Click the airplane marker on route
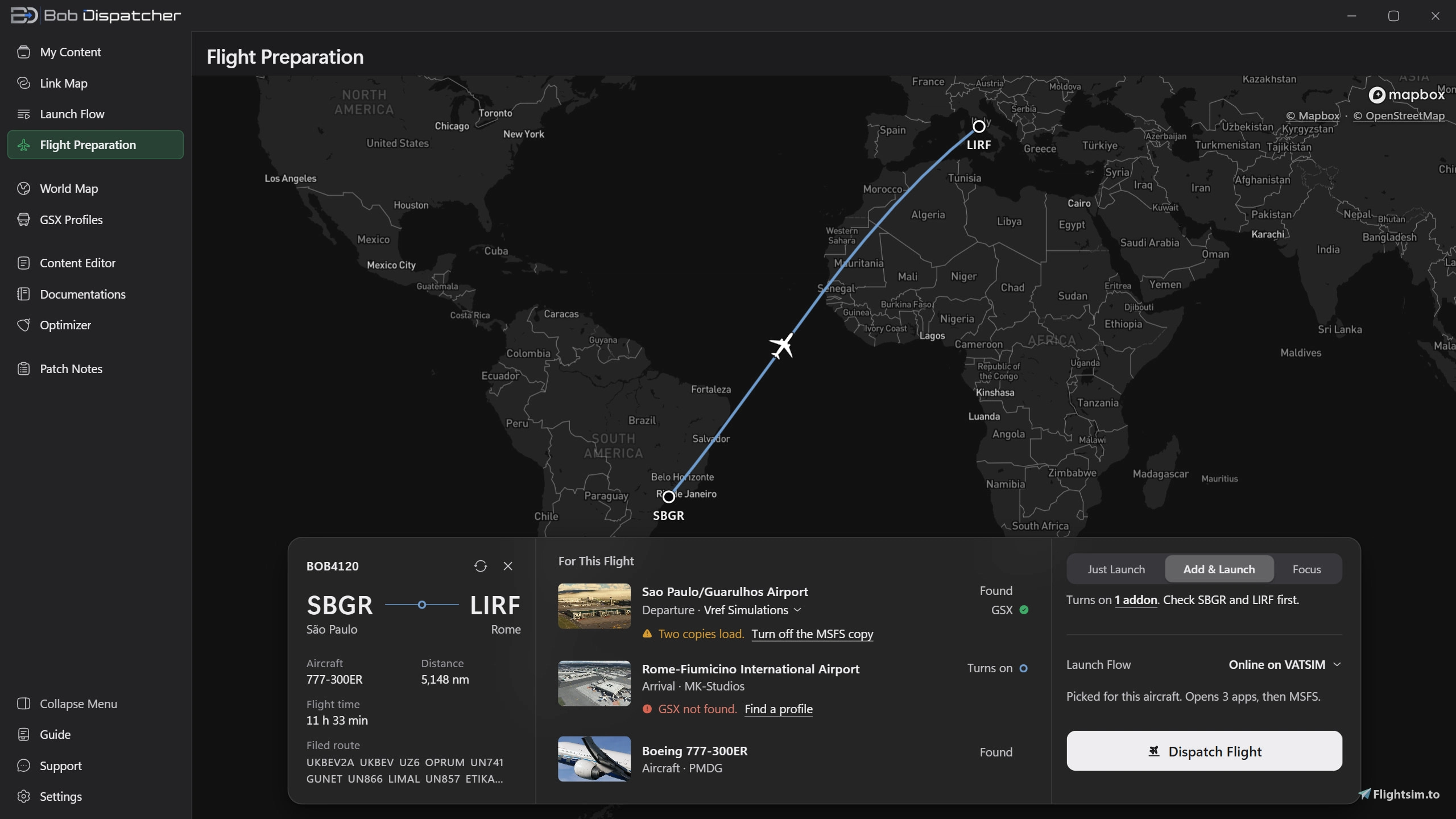 782,345
